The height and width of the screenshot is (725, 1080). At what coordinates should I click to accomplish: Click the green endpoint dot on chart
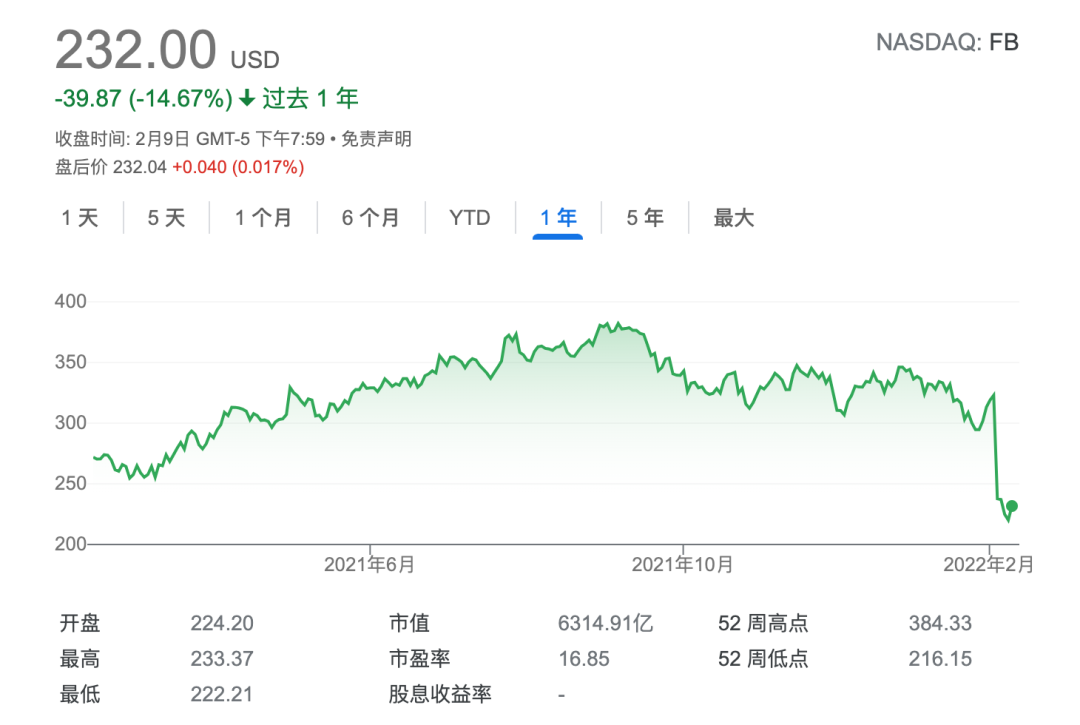pyautogui.click(x=1012, y=506)
